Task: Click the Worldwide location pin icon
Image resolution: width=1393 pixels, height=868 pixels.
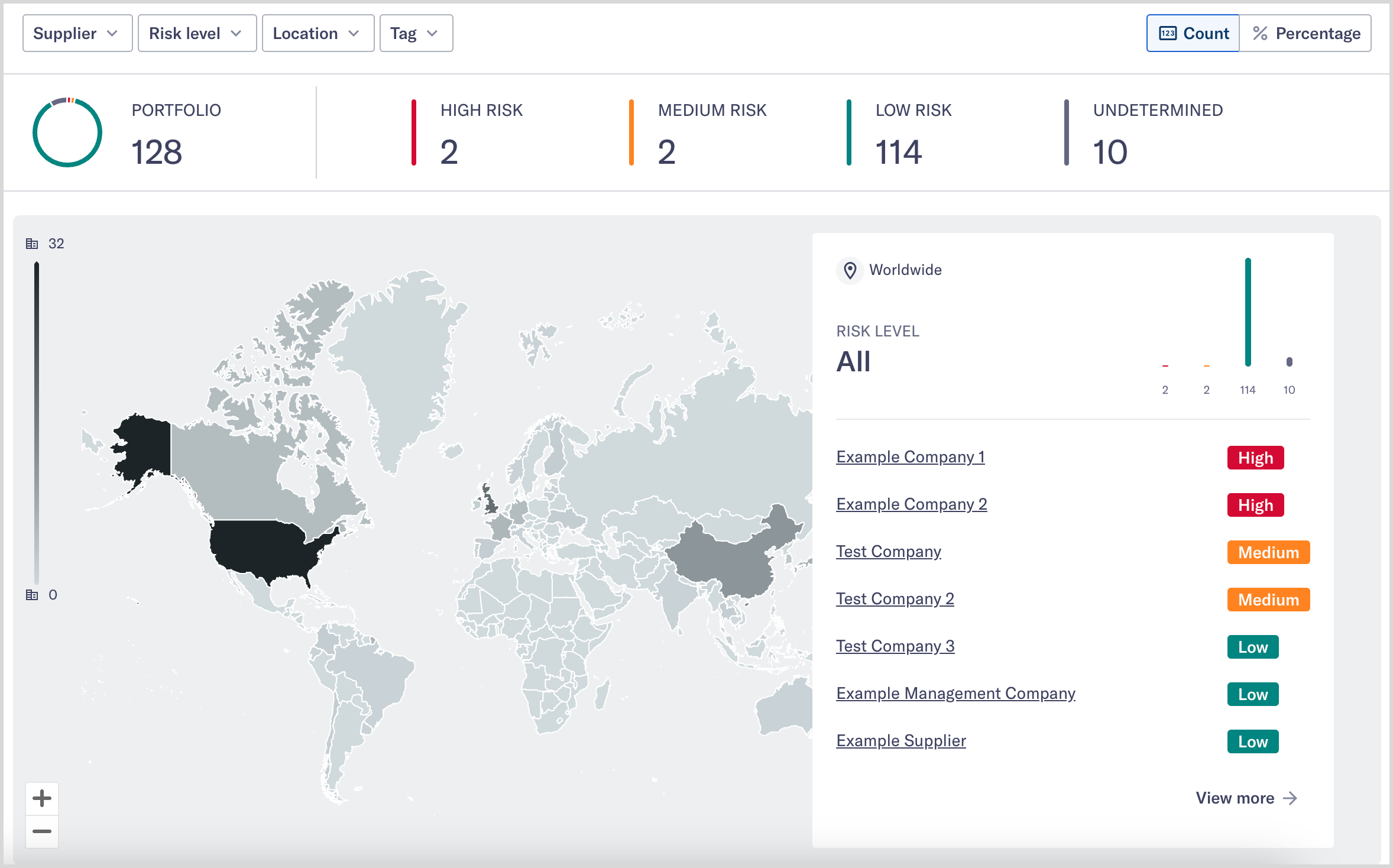Action: pos(850,270)
